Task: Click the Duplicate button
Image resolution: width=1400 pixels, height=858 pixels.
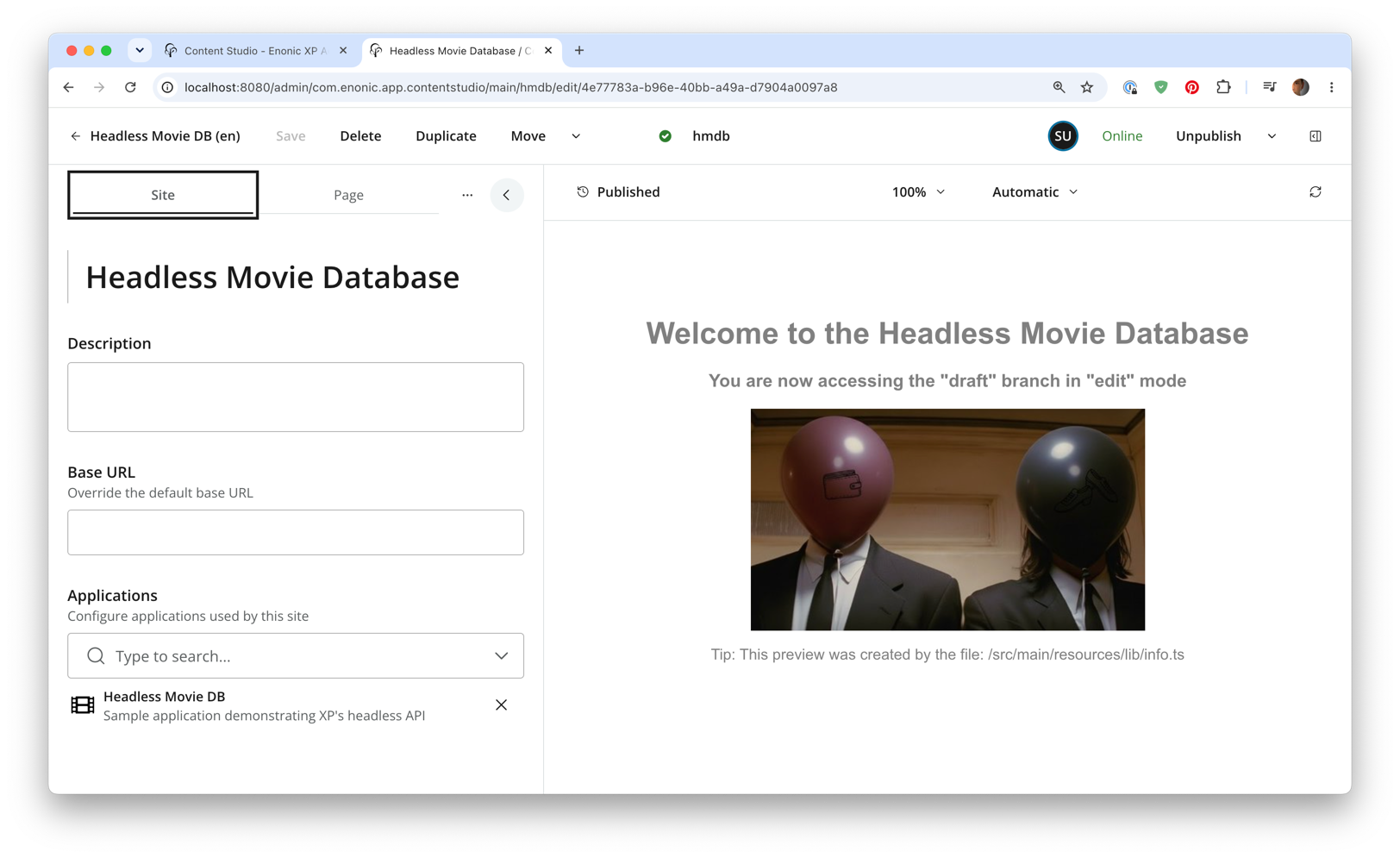Action: point(446,136)
